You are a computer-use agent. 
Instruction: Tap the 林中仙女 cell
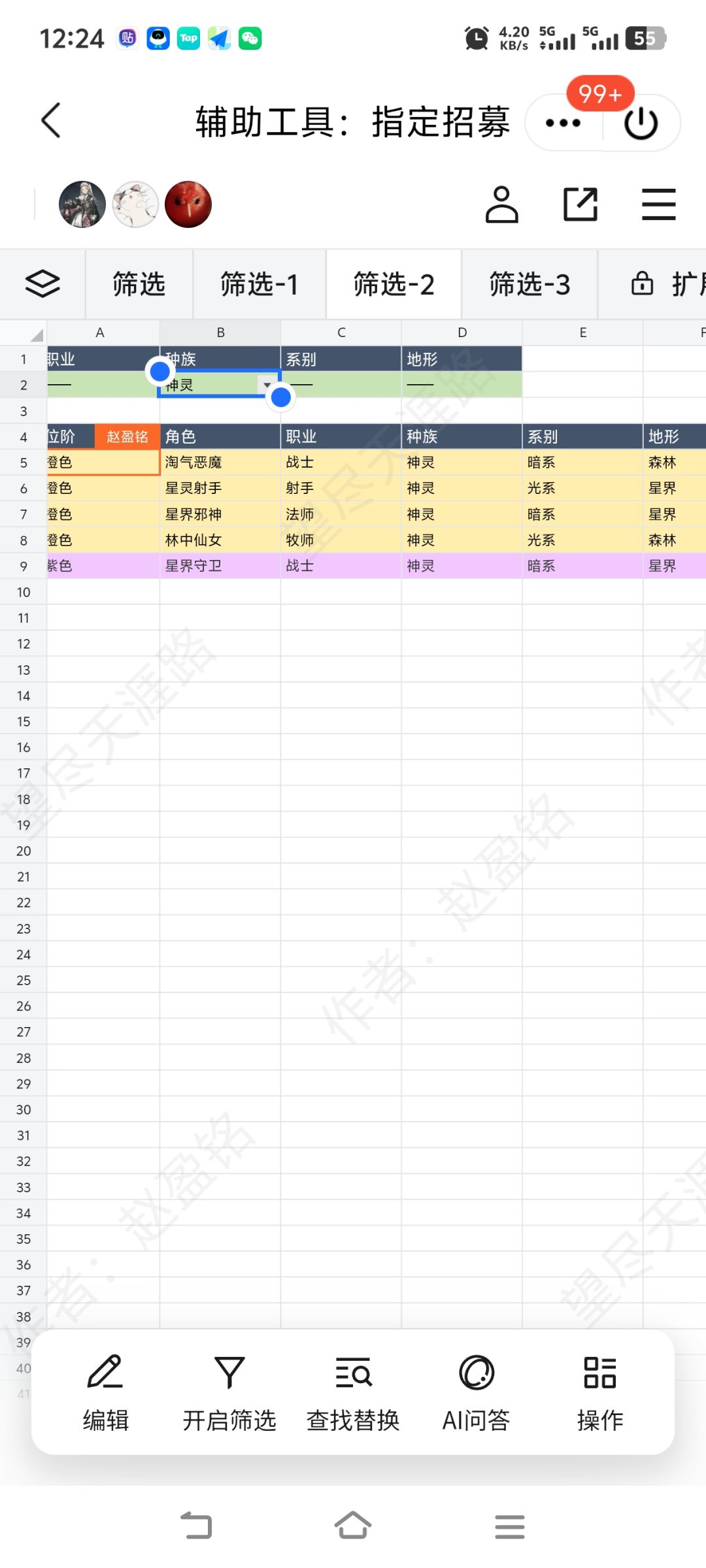[220, 540]
